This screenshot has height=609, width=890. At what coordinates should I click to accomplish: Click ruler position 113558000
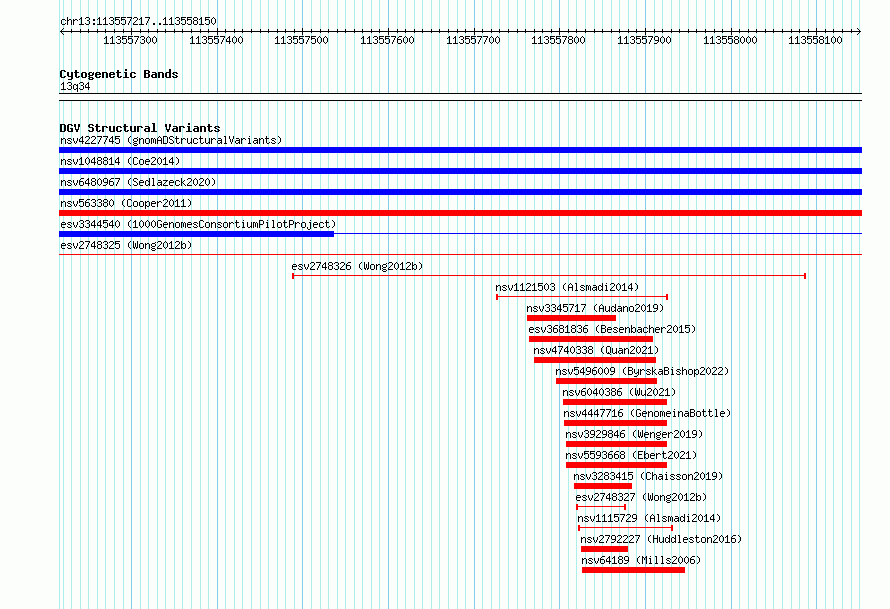point(730,40)
